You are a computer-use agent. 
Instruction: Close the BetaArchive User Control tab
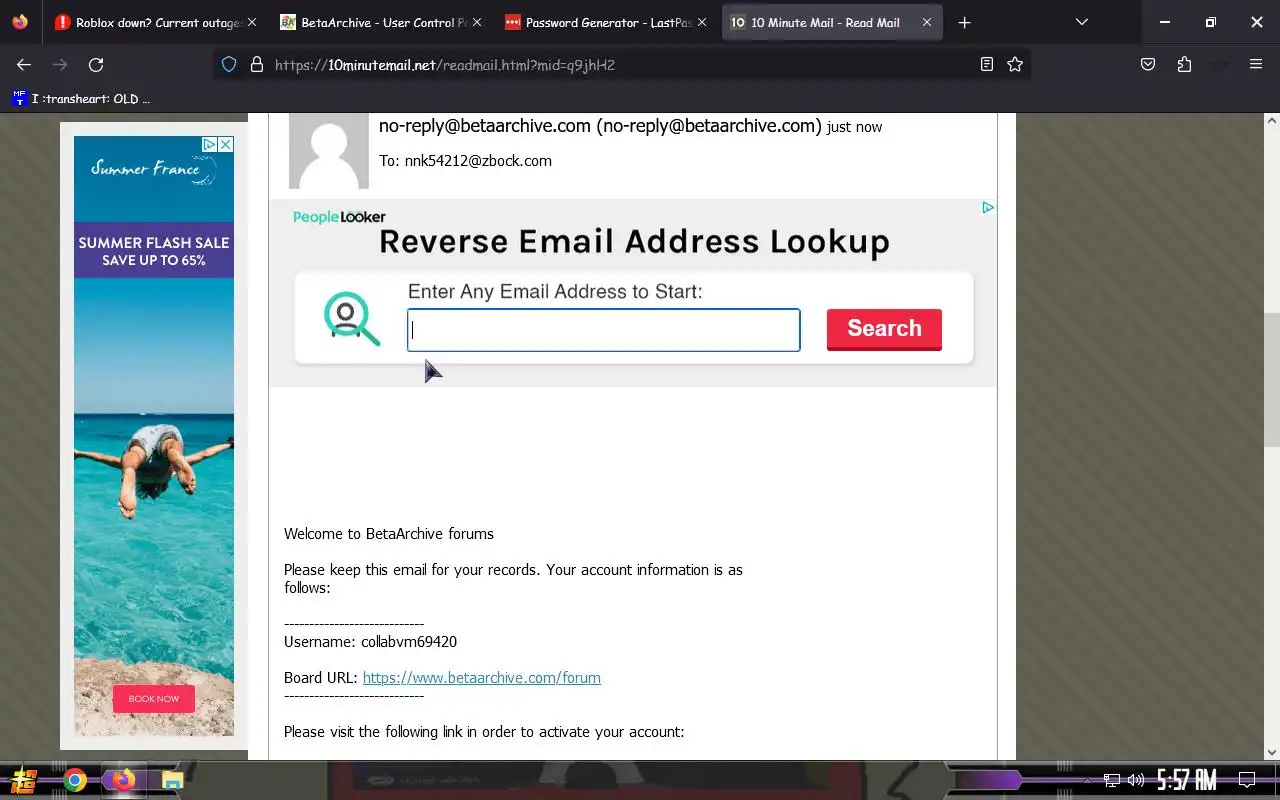tap(475, 22)
